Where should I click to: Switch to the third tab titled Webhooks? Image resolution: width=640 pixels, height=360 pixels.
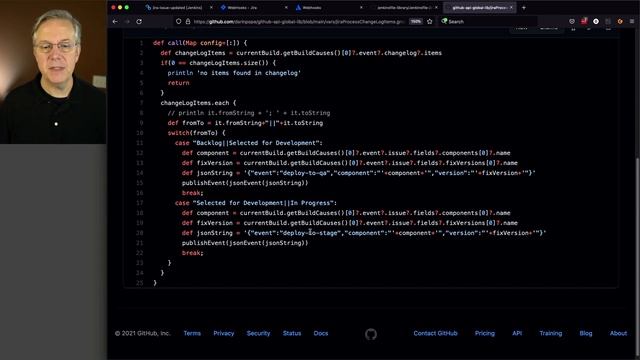[329, 7]
